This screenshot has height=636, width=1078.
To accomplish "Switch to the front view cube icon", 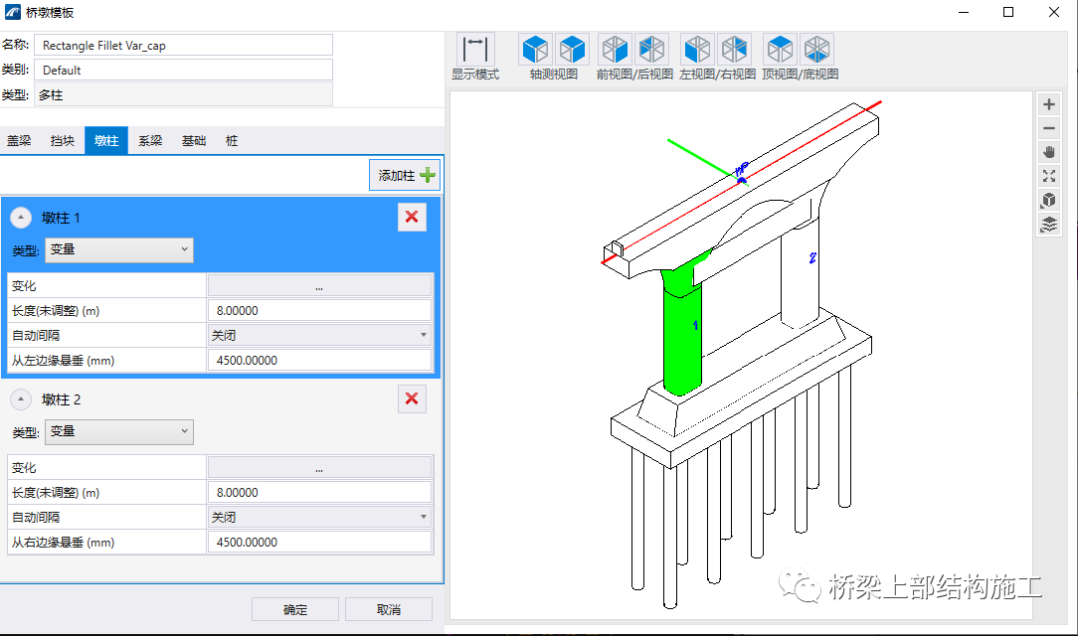I will pyautogui.click(x=615, y=50).
